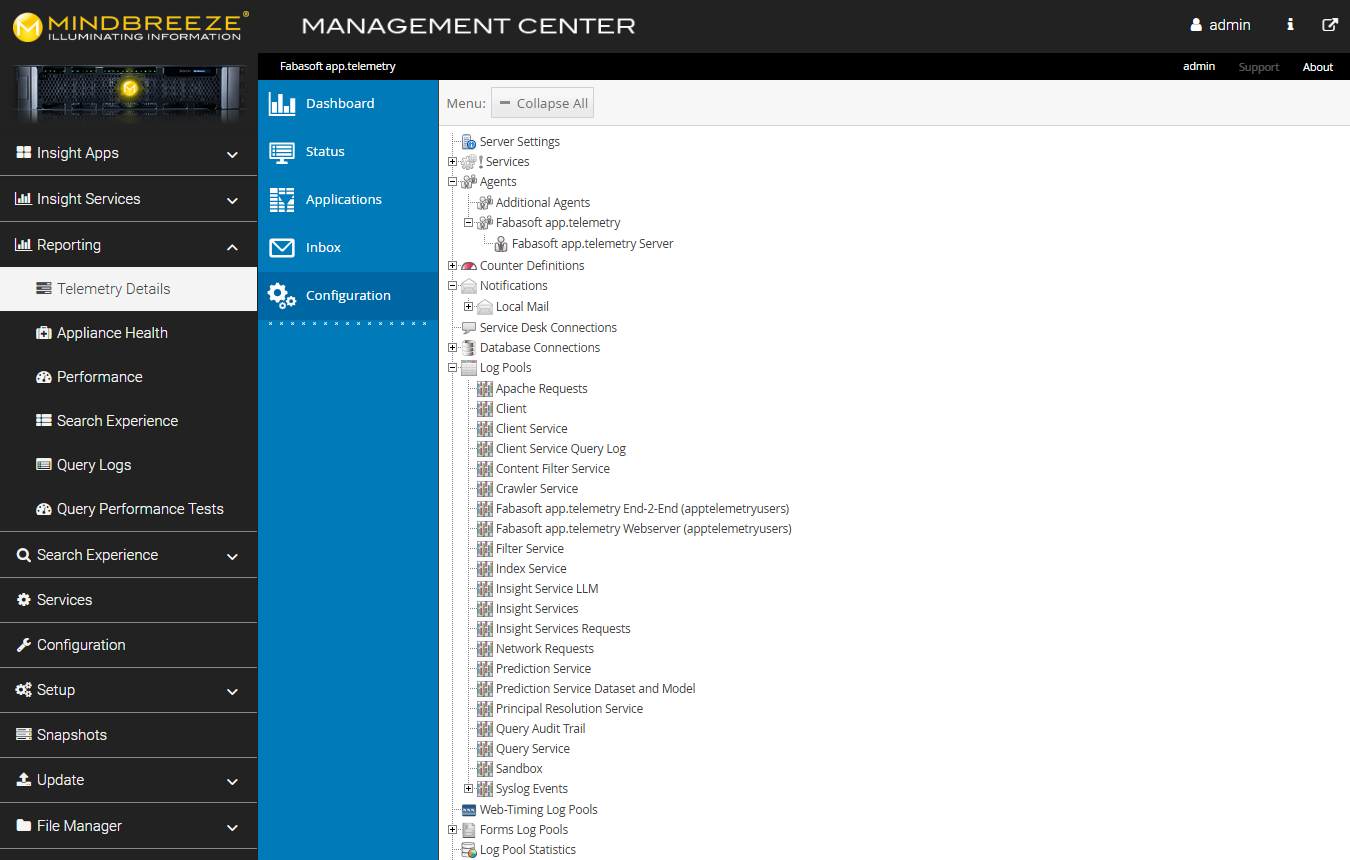Viewport: 1350px width, 860px height.
Task: Select the Sandbox log pool
Action: tap(519, 769)
